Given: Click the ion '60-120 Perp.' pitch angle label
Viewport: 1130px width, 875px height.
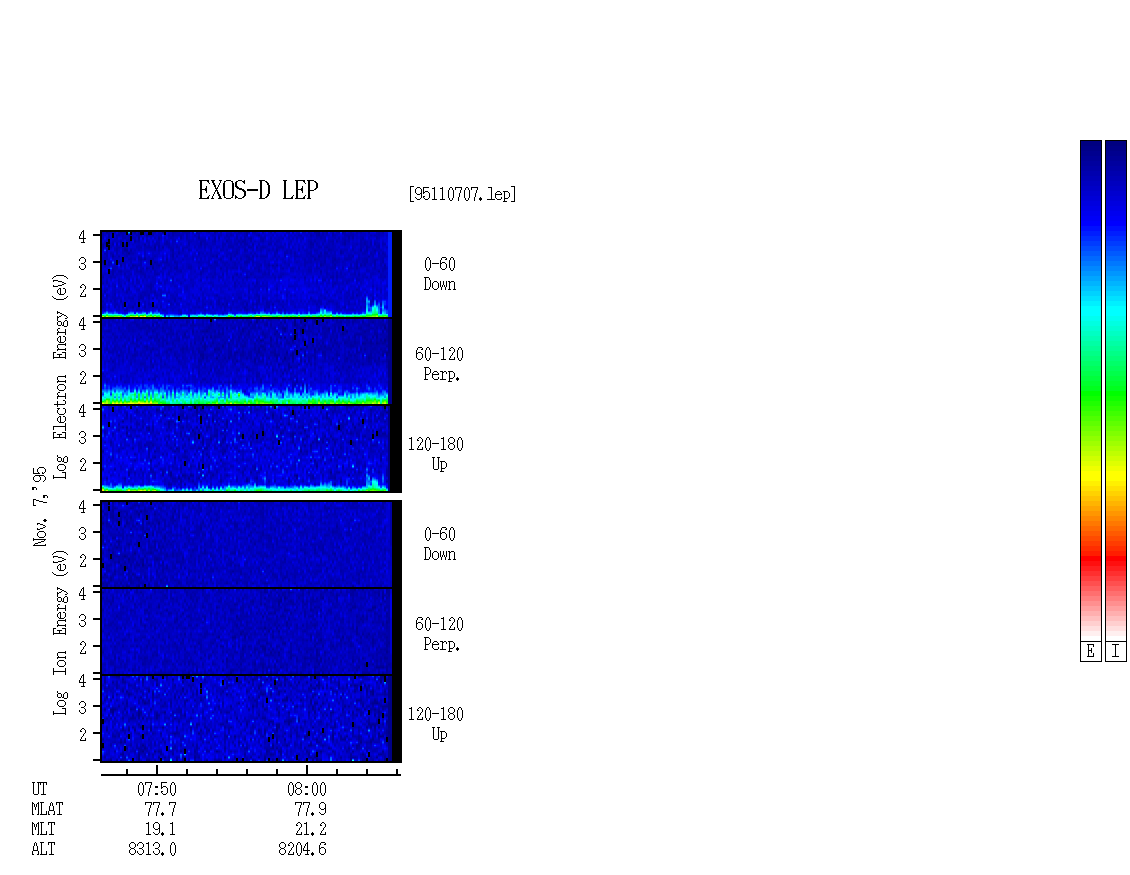Looking at the screenshot, I should [x=439, y=635].
